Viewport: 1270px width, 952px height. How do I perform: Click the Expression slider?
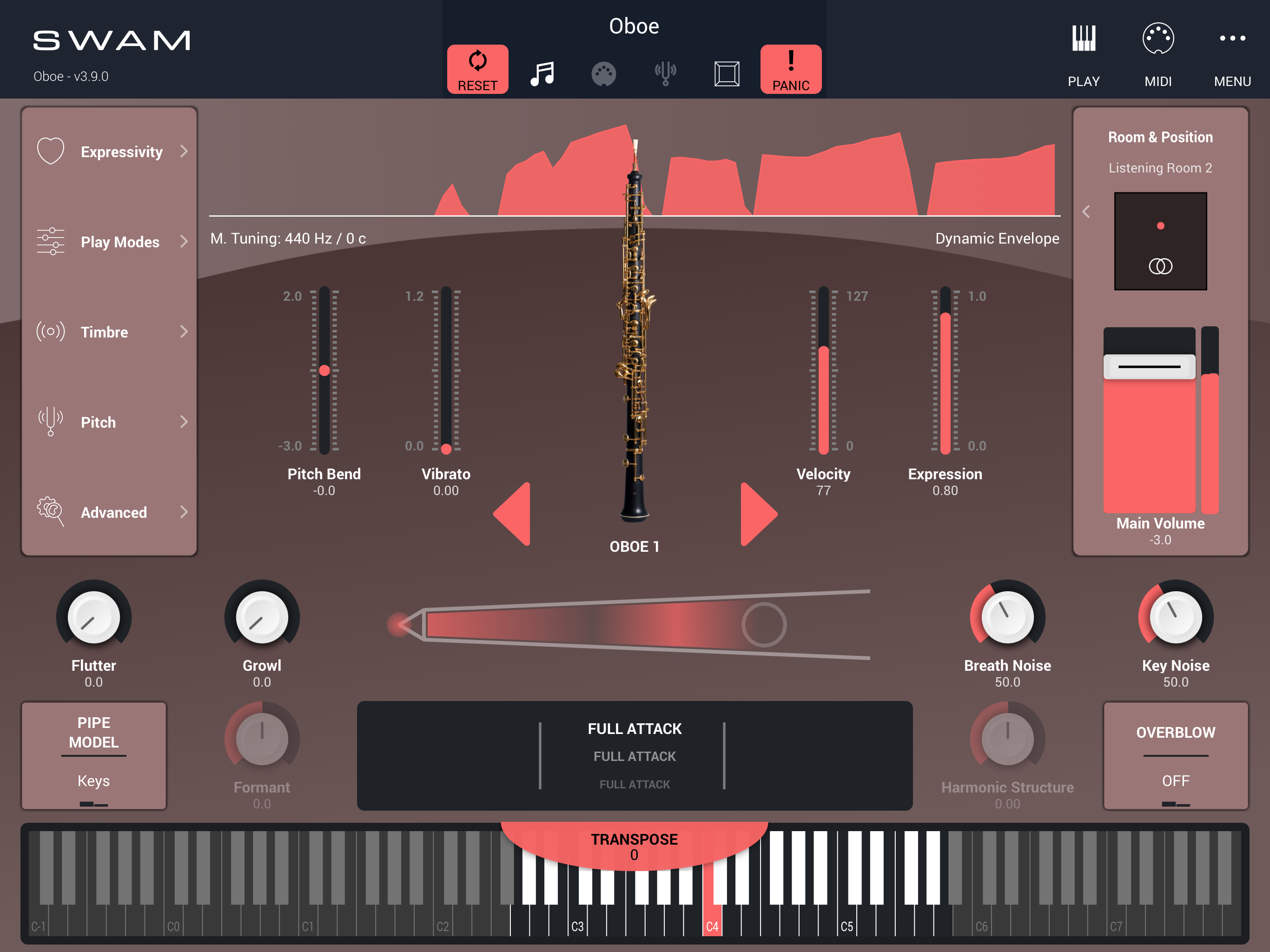(x=945, y=370)
